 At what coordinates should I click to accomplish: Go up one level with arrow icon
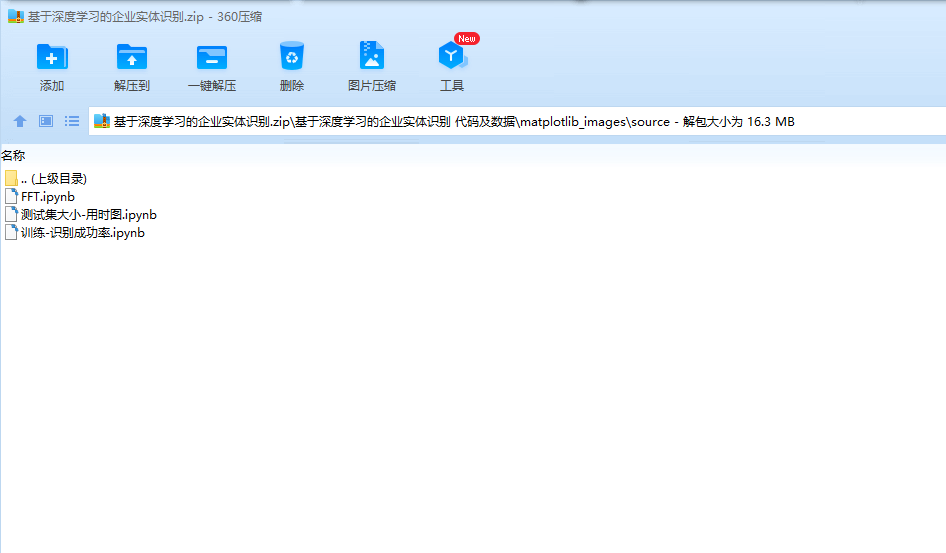pos(20,121)
